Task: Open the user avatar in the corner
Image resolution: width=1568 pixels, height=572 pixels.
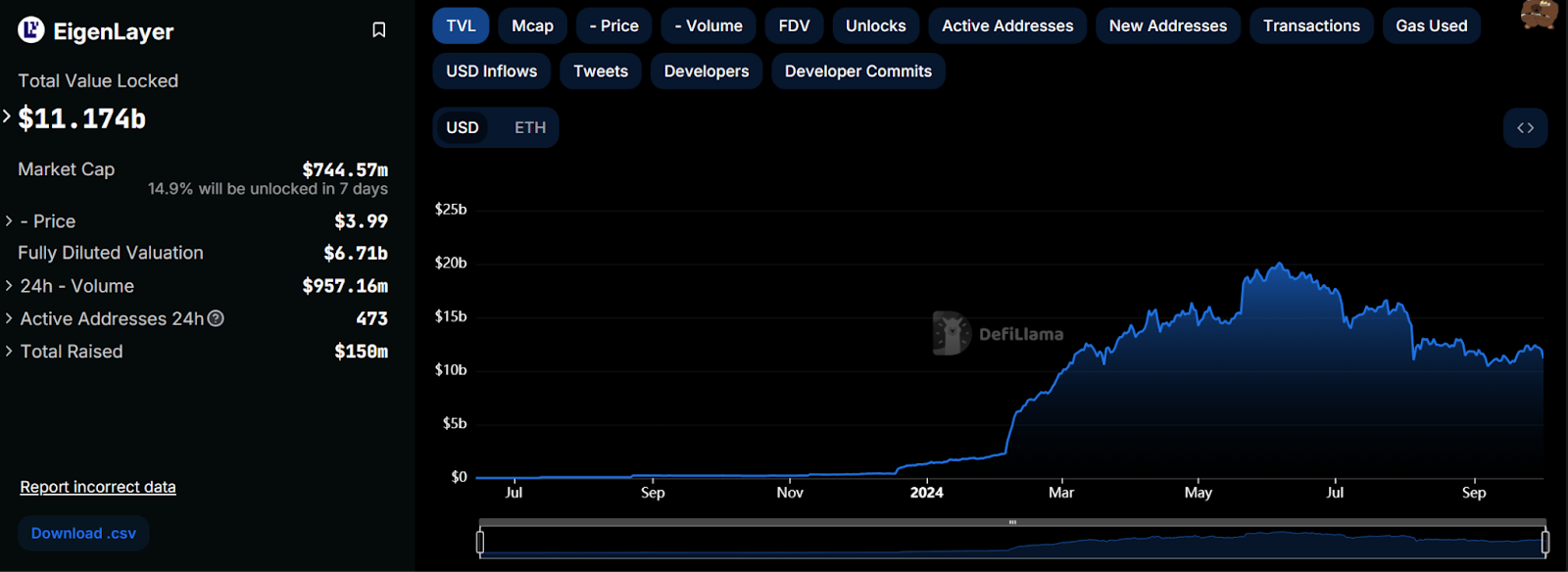Action: 1540,14
